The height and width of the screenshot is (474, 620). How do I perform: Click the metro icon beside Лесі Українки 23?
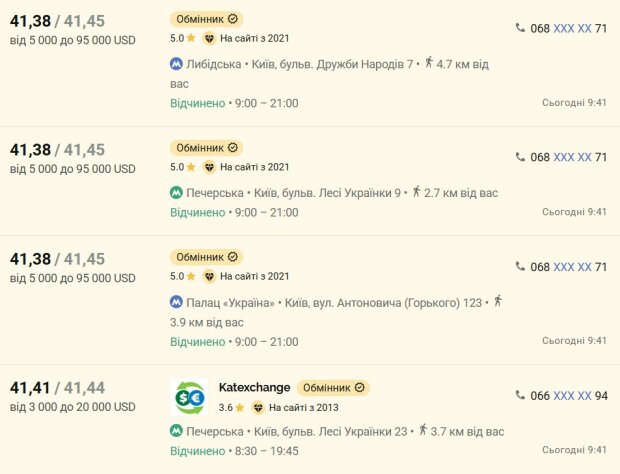click(176, 431)
